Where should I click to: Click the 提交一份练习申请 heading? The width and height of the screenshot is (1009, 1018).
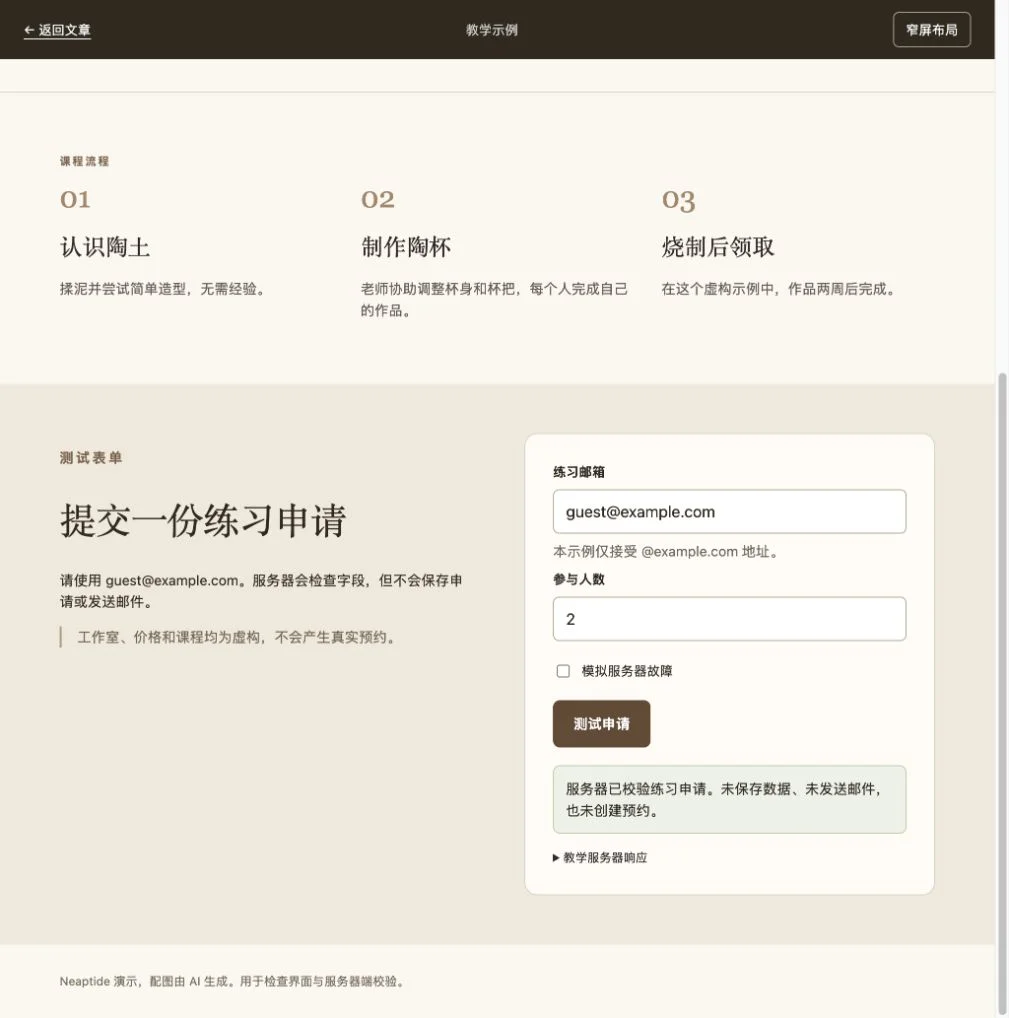point(203,520)
